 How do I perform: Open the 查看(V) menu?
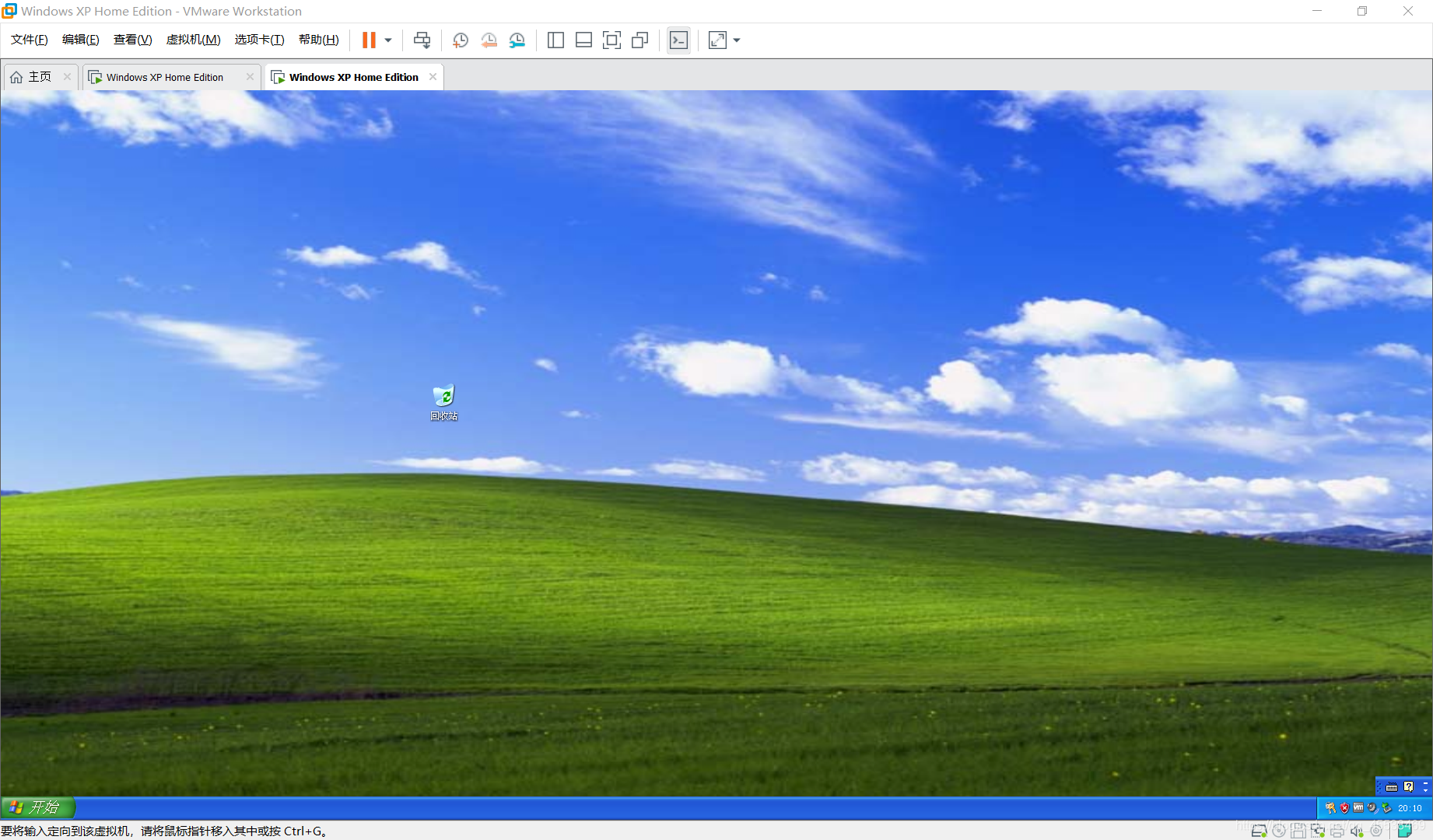pos(132,40)
